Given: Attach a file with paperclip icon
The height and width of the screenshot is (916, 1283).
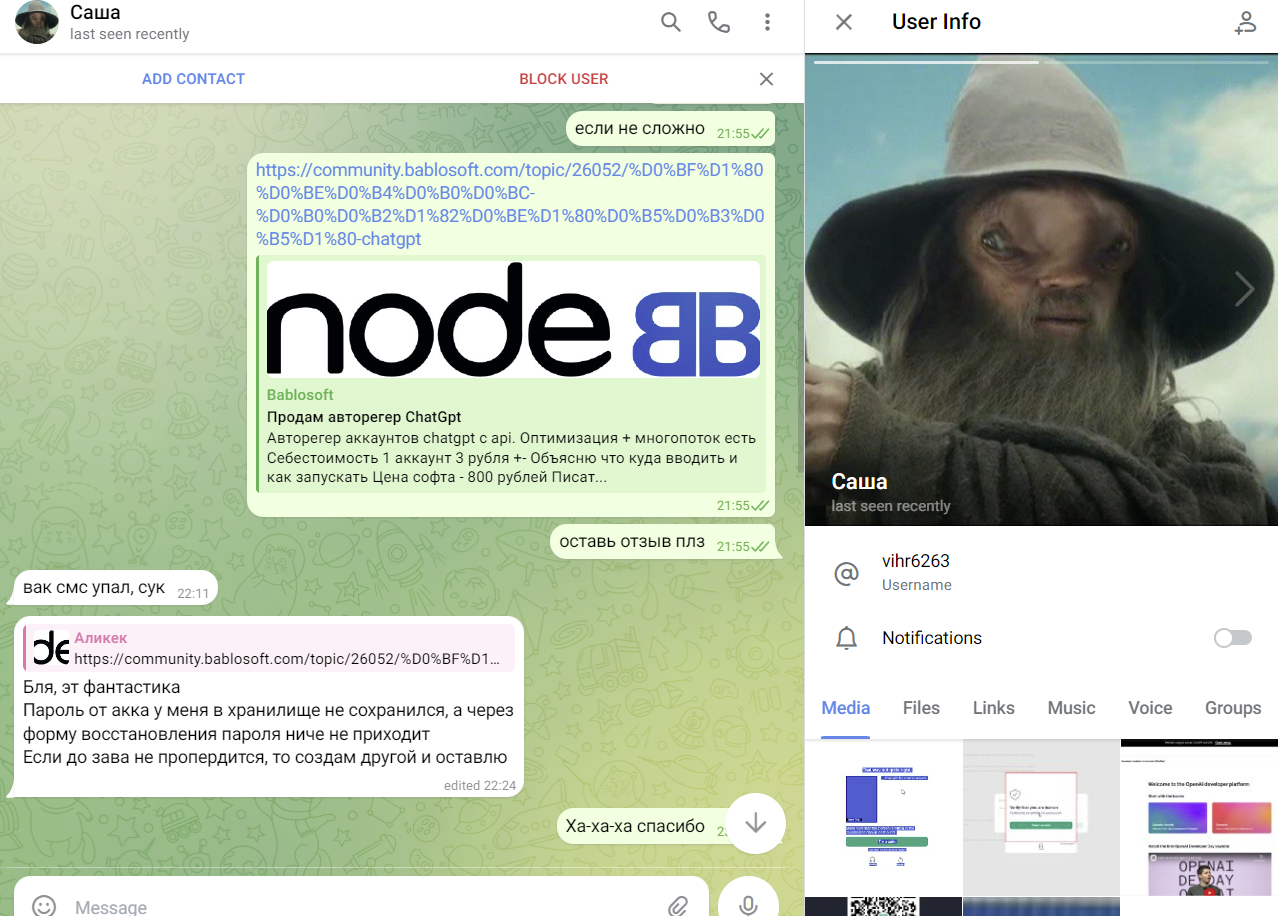Looking at the screenshot, I should pyautogui.click(x=679, y=905).
